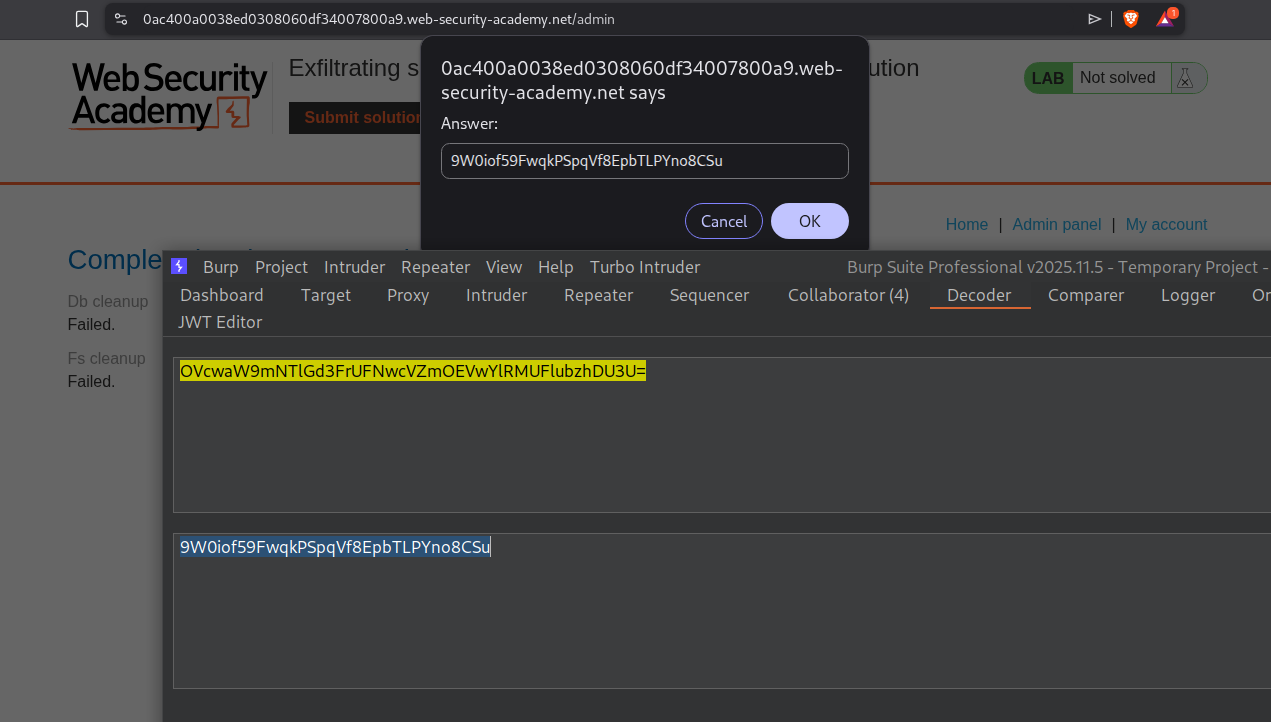Viewport: 1271px width, 722px height.
Task: Click the Base64 encoded text in Decoder
Action: coord(412,372)
